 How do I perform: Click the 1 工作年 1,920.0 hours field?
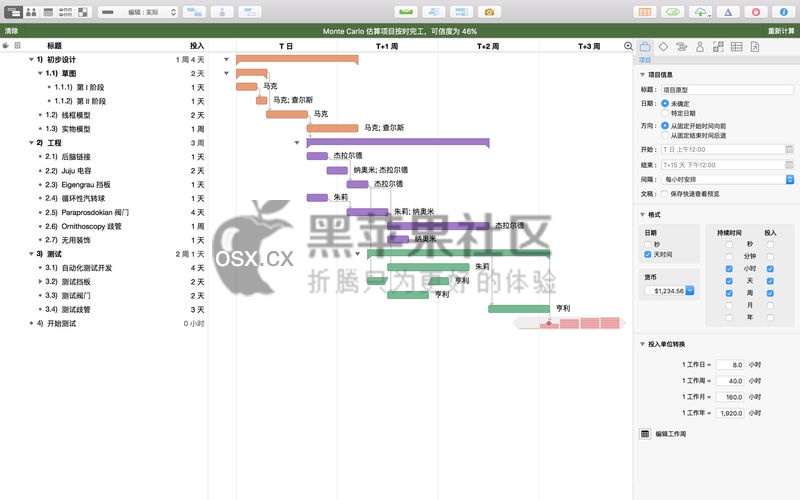coord(730,413)
